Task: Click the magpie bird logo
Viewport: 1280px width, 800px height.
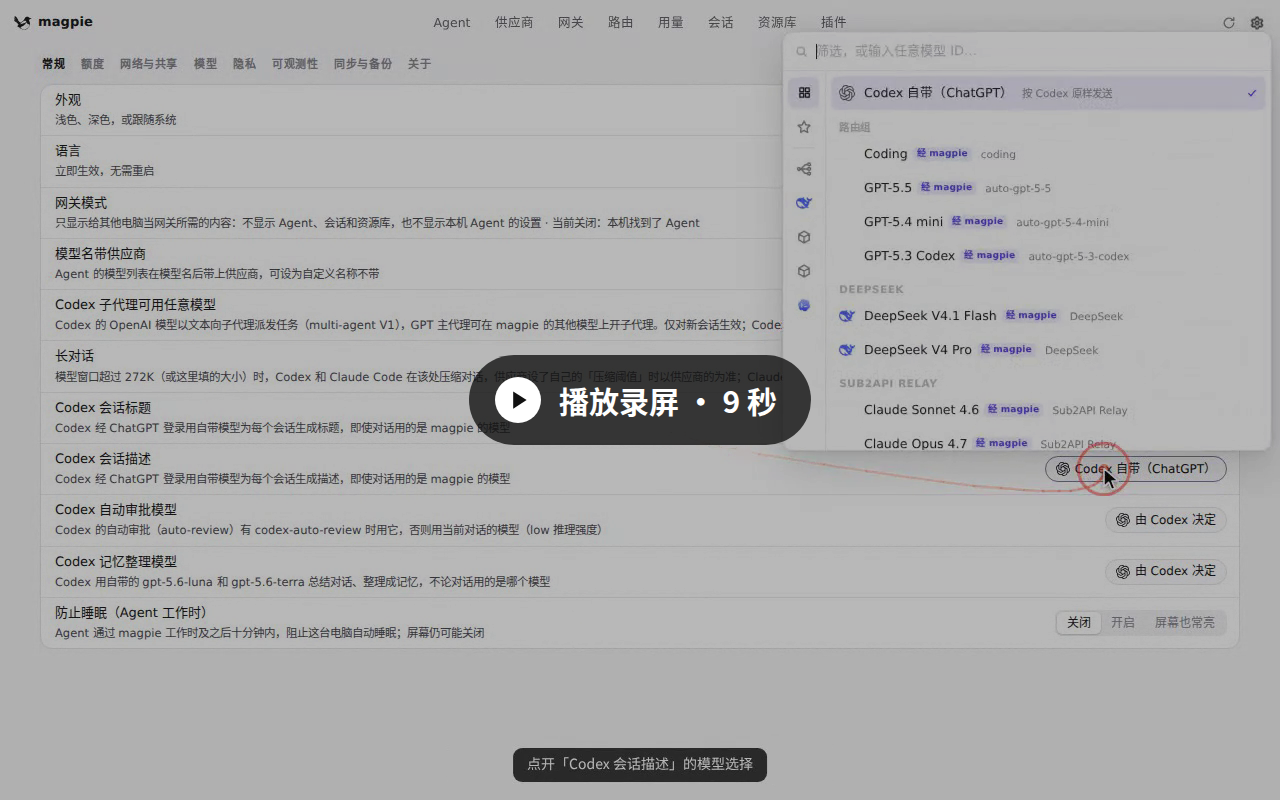Action: pyautogui.click(x=22, y=22)
